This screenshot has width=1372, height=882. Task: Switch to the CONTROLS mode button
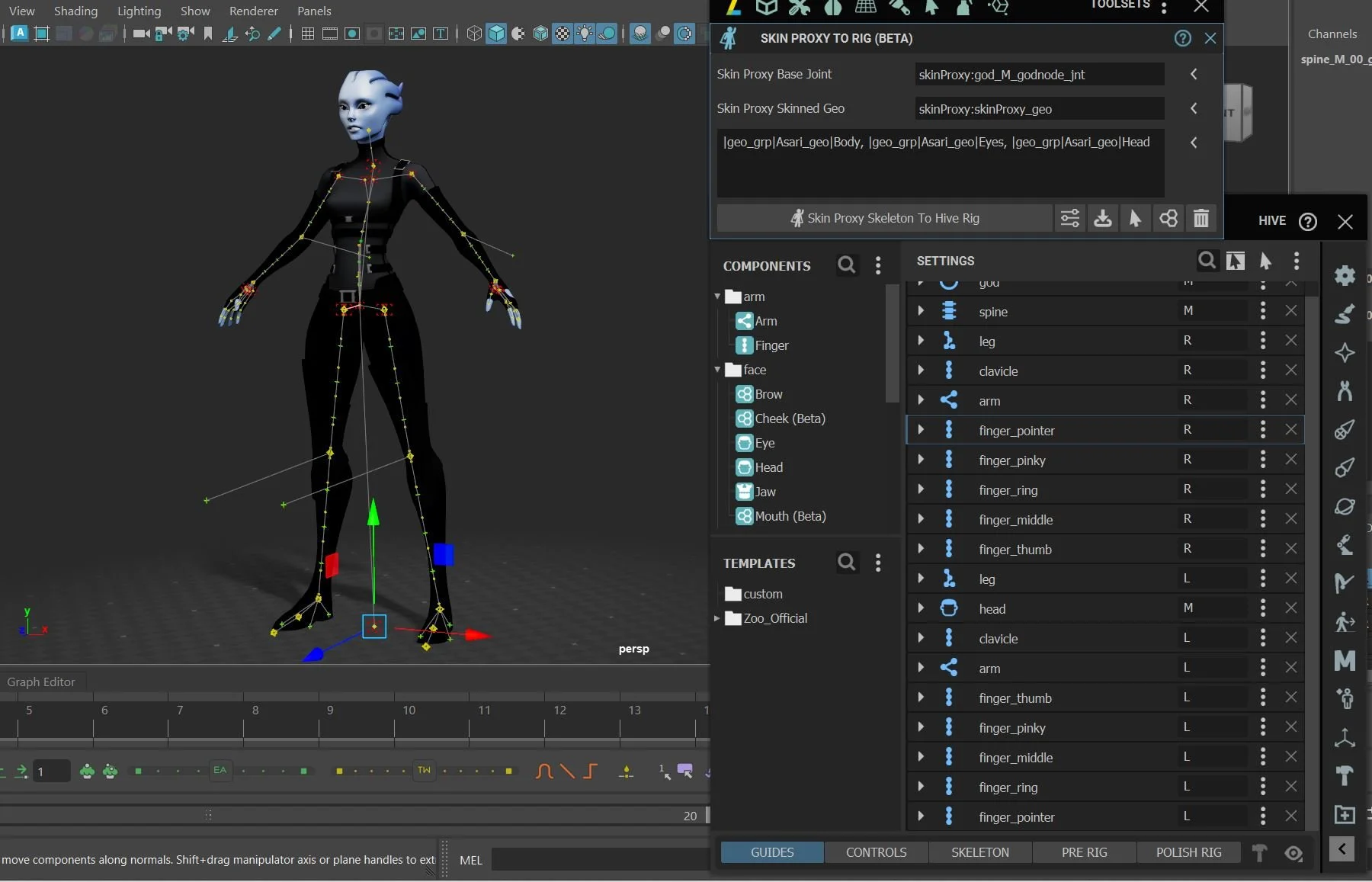876,852
